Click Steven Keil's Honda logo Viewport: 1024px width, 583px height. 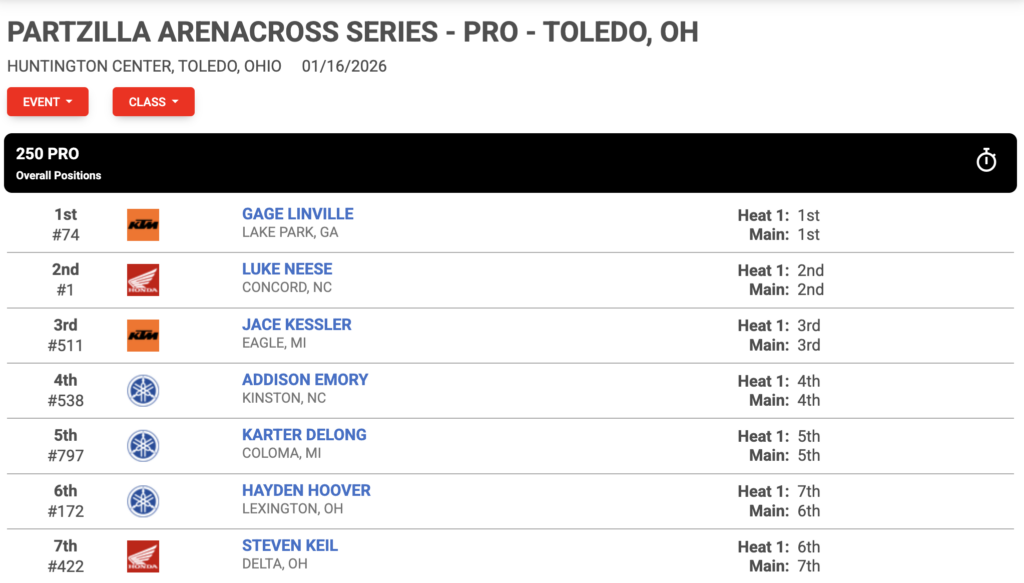[x=143, y=556]
